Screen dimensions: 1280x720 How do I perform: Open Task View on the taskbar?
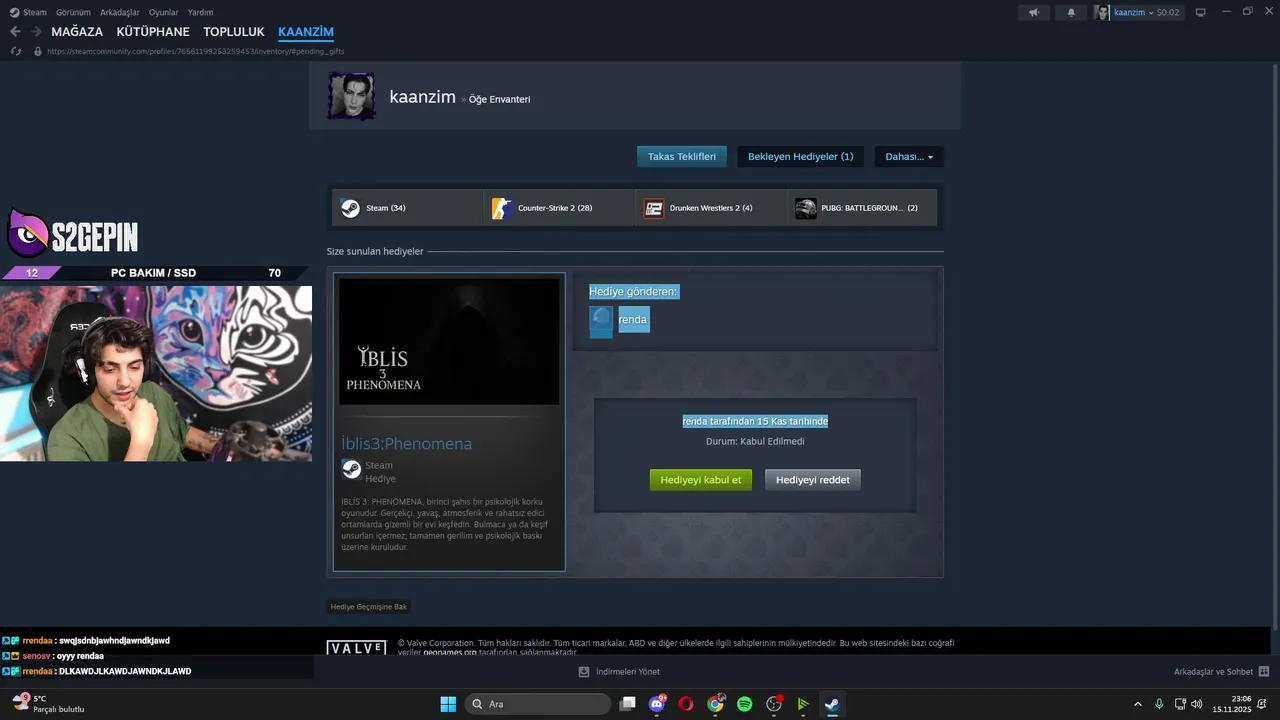click(x=627, y=704)
